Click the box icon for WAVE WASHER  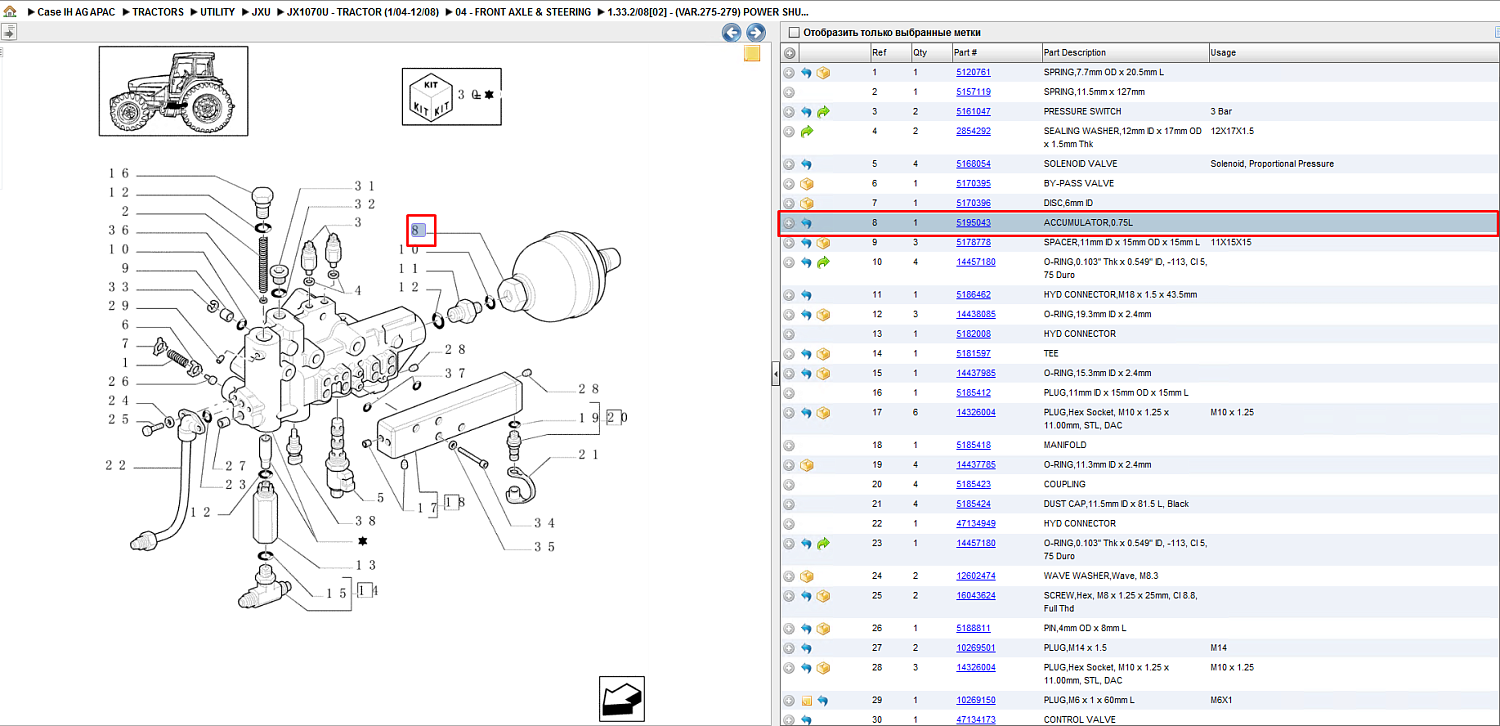coord(806,576)
